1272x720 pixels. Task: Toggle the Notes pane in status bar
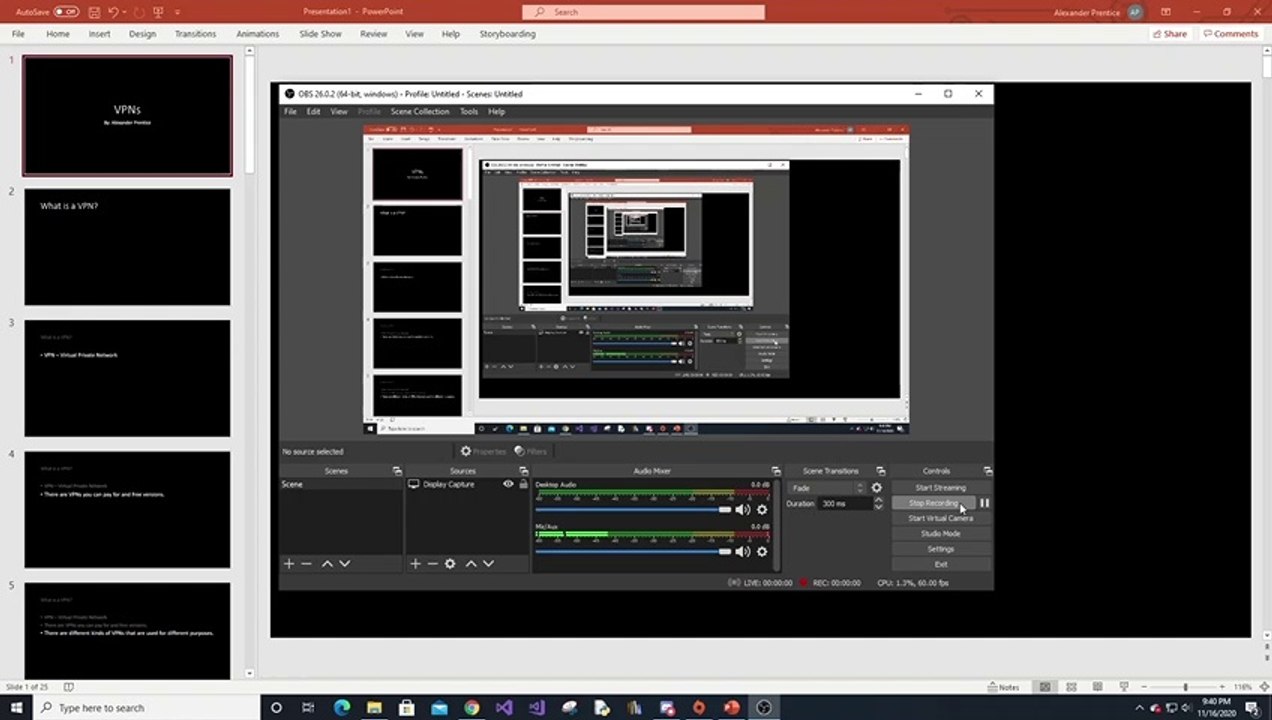pyautogui.click(x=1003, y=687)
